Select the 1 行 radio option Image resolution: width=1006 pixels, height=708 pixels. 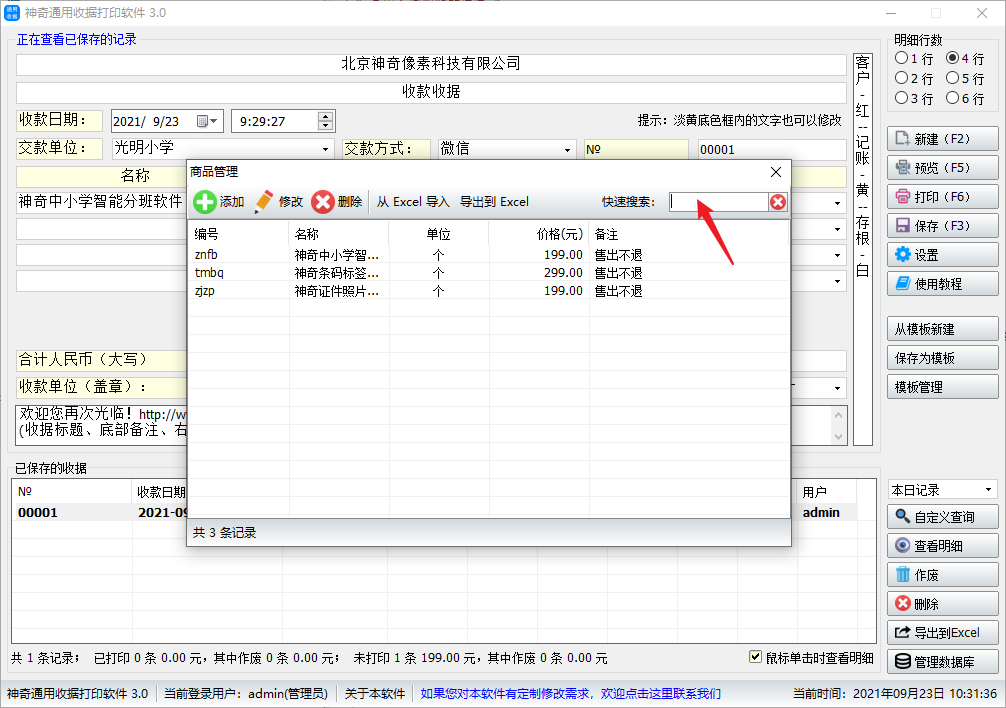point(901,59)
